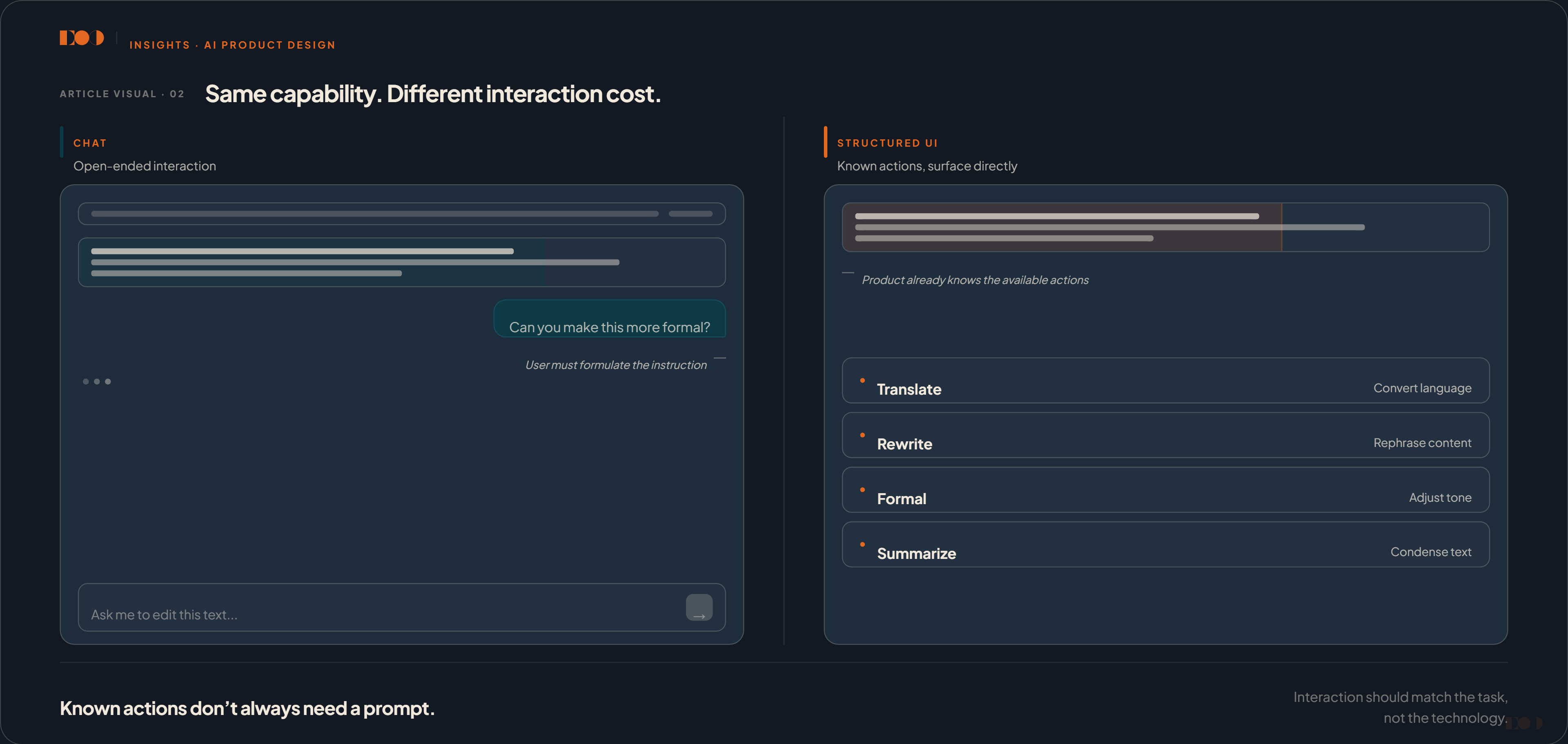Click the highlighted text selection in Structured UI
The height and width of the screenshot is (744, 1568).
point(1062,227)
